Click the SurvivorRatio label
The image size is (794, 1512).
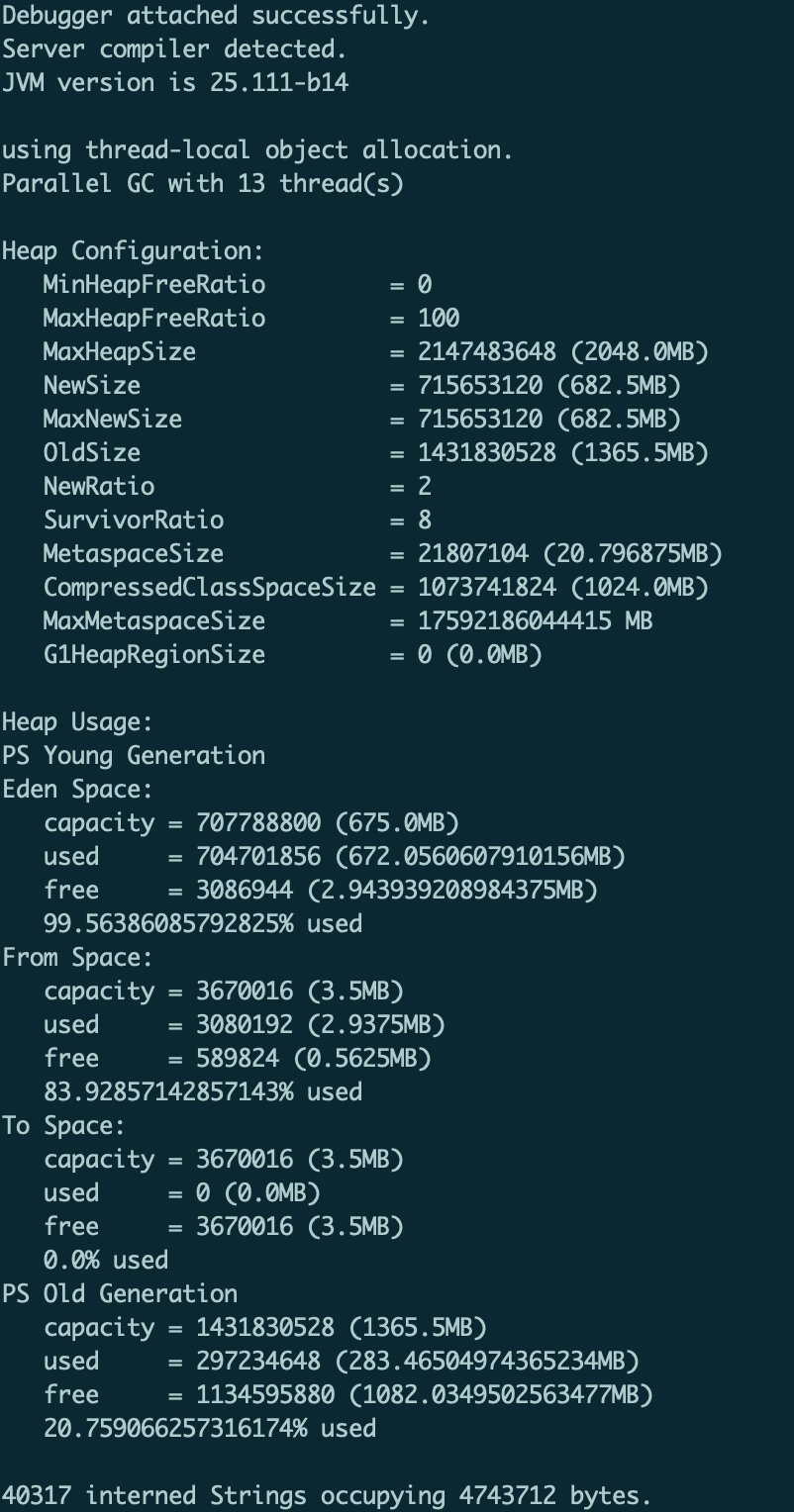133,520
